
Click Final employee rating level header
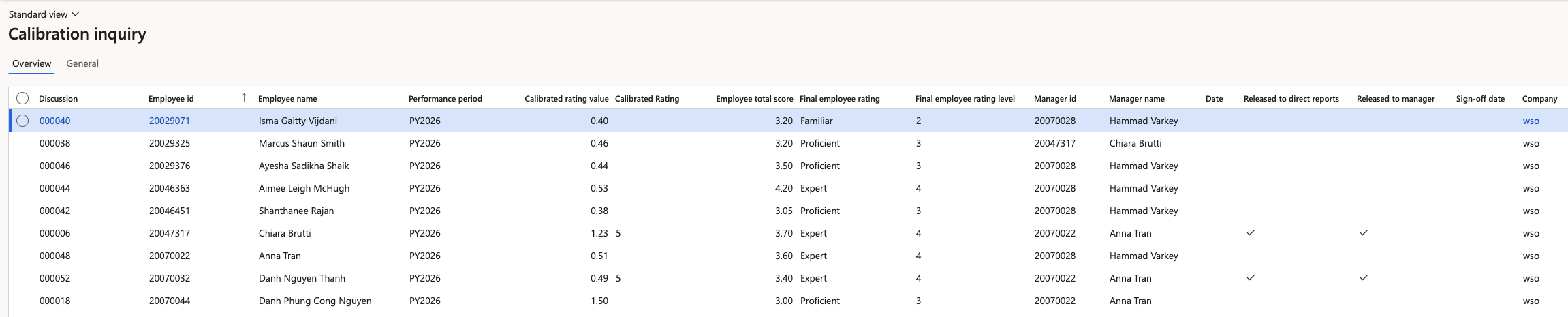pos(965,99)
